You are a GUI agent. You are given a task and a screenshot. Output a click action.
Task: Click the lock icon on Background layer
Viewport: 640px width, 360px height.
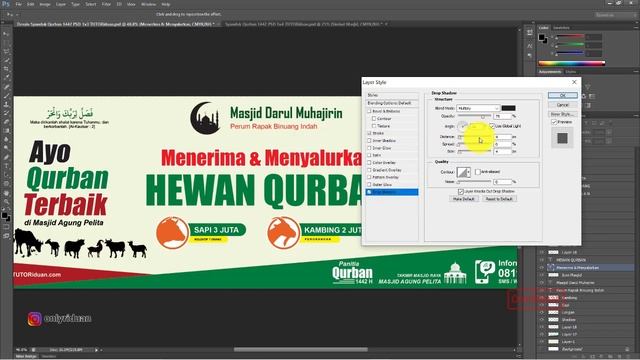627,349
